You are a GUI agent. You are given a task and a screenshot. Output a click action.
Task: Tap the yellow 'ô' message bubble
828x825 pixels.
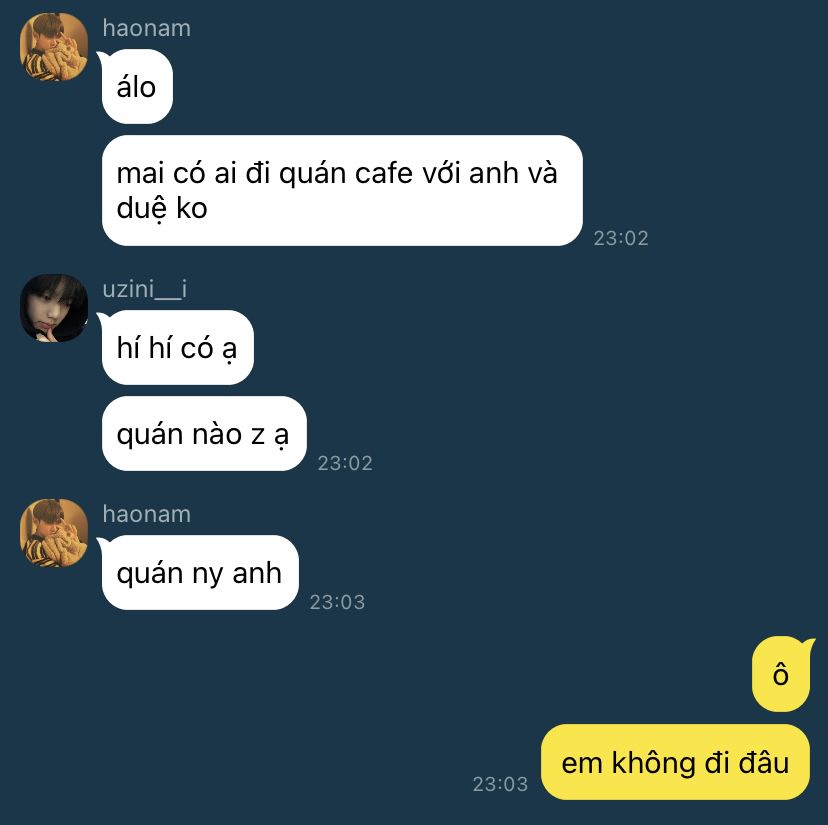click(x=781, y=674)
